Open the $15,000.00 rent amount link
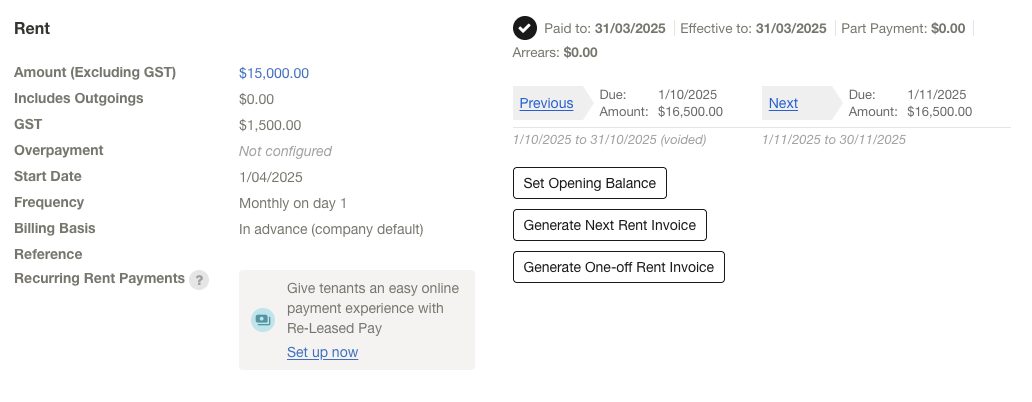Screen dimensions: 1032x402 pos(274,73)
